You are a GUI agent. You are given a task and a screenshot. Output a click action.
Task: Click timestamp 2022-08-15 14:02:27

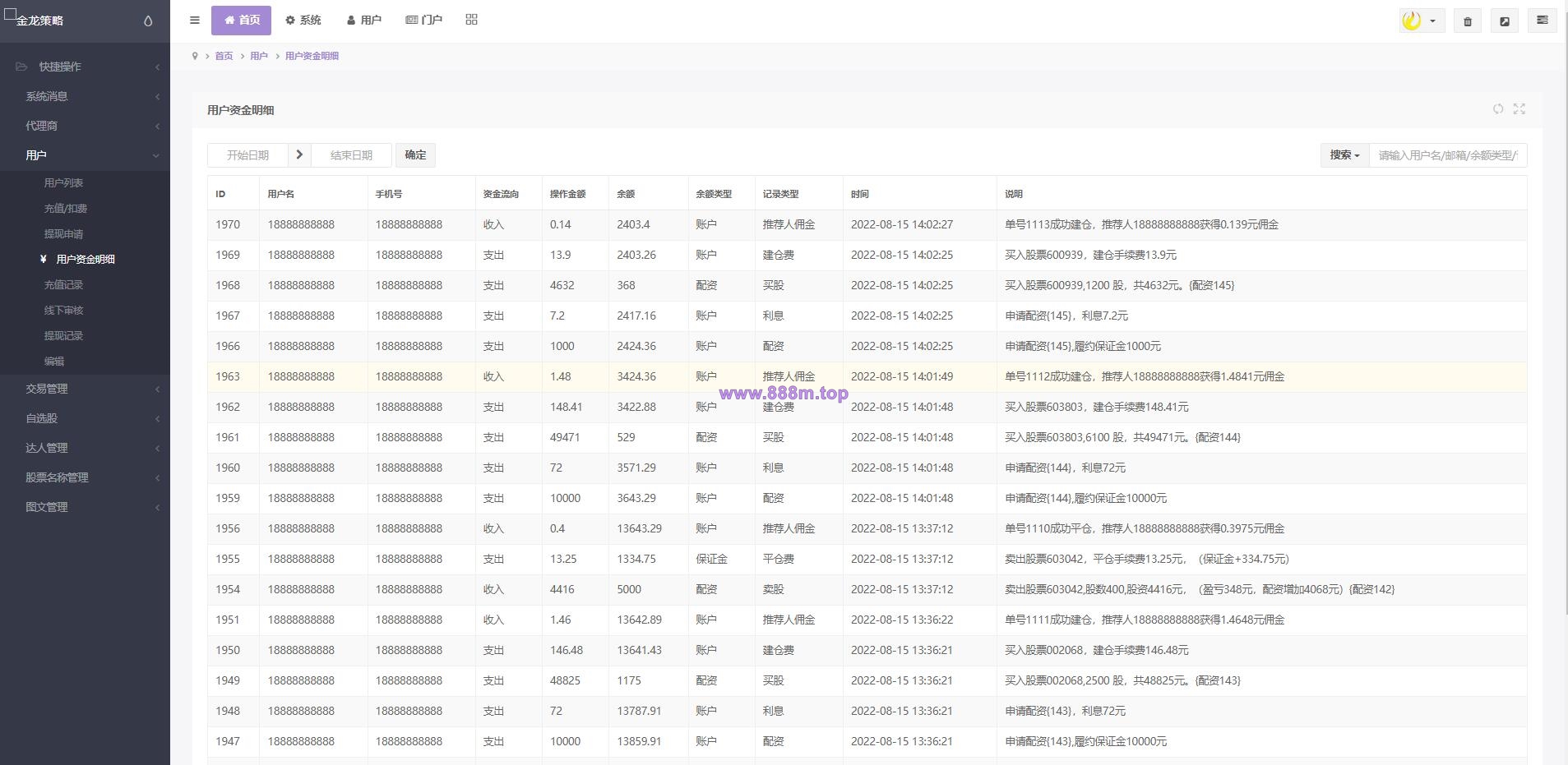pos(902,224)
